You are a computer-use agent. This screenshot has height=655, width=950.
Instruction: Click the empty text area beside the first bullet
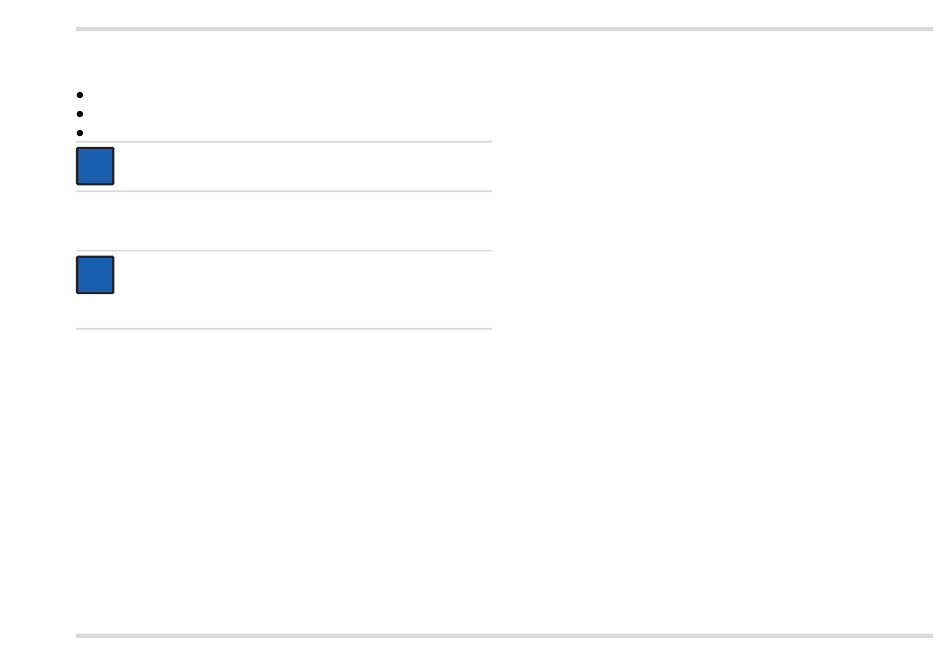pyautogui.click(x=288, y=95)
